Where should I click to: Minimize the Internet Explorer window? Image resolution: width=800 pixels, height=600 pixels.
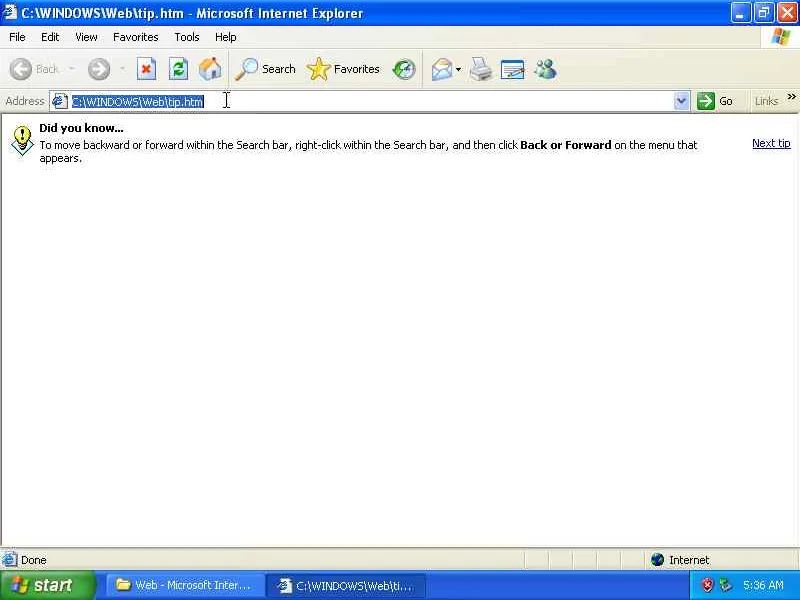740,13
